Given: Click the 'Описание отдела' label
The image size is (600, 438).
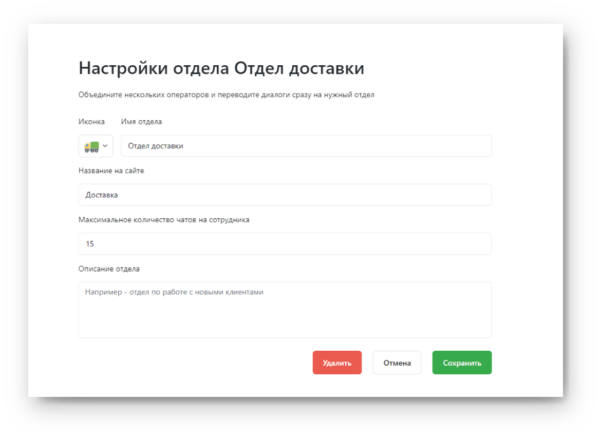Looking at the screenshot, I should 109,269.
